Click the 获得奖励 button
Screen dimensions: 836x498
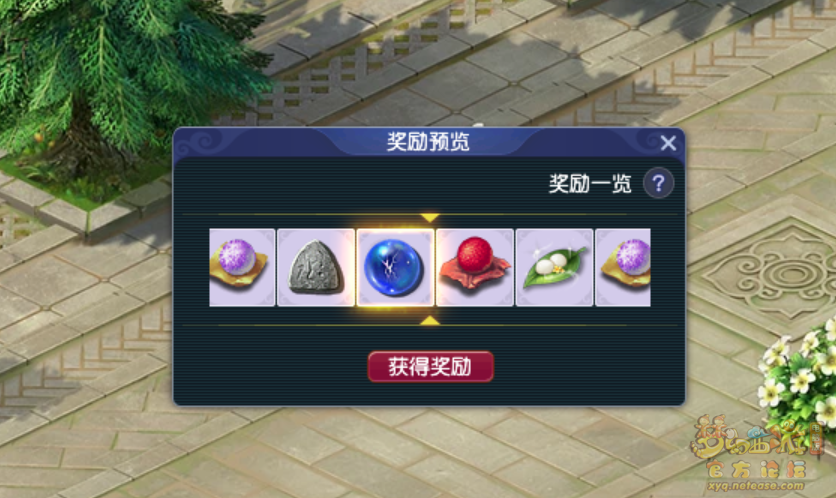(x=430, y=367)
